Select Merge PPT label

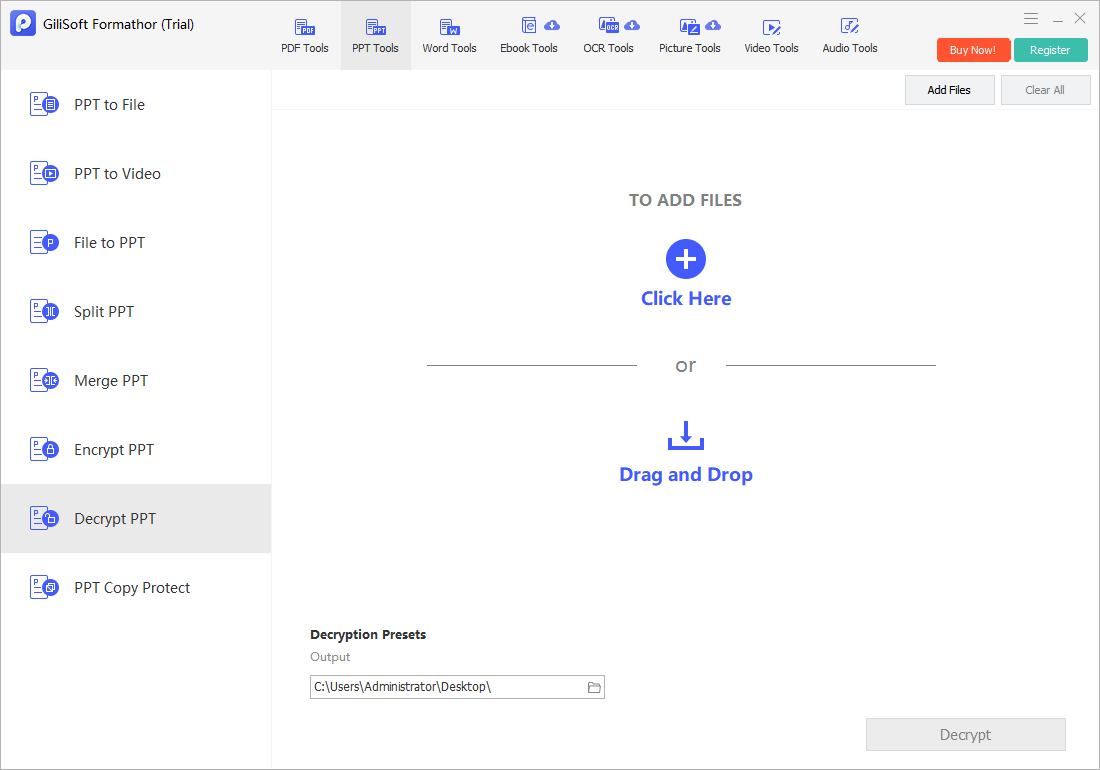111,380
